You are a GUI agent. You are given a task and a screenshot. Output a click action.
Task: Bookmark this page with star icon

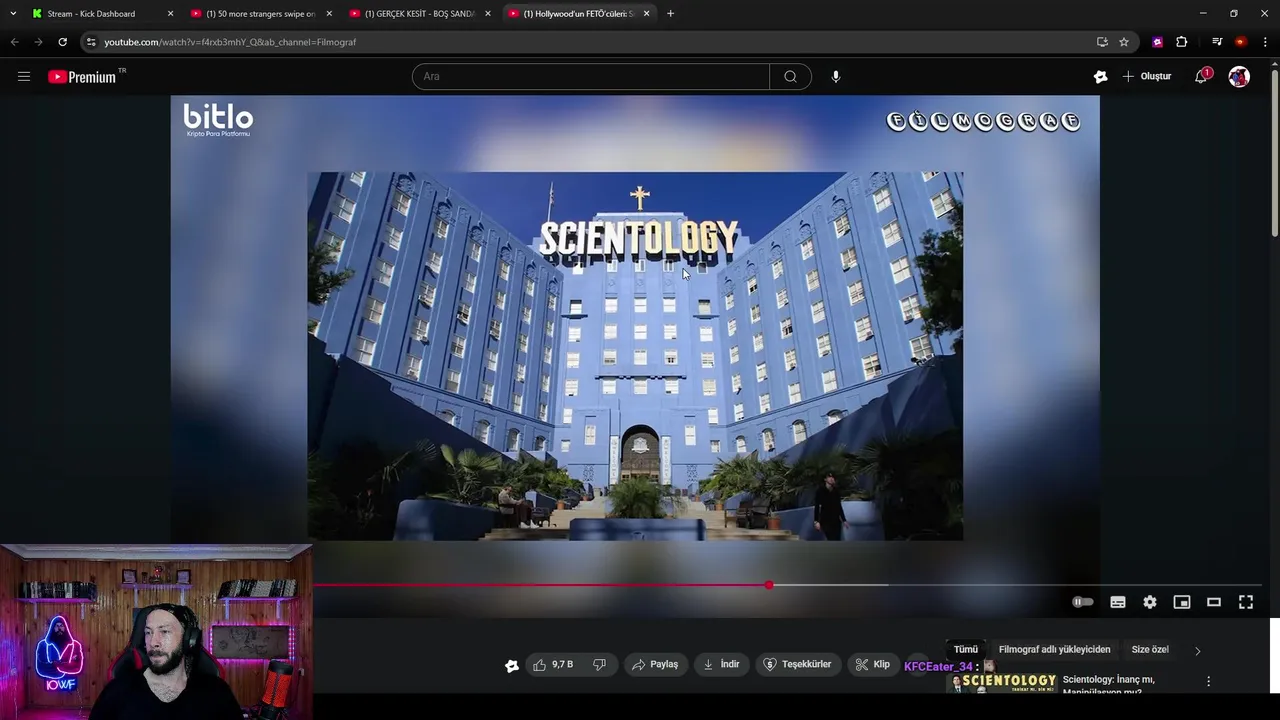click(x=1124, y=42)
